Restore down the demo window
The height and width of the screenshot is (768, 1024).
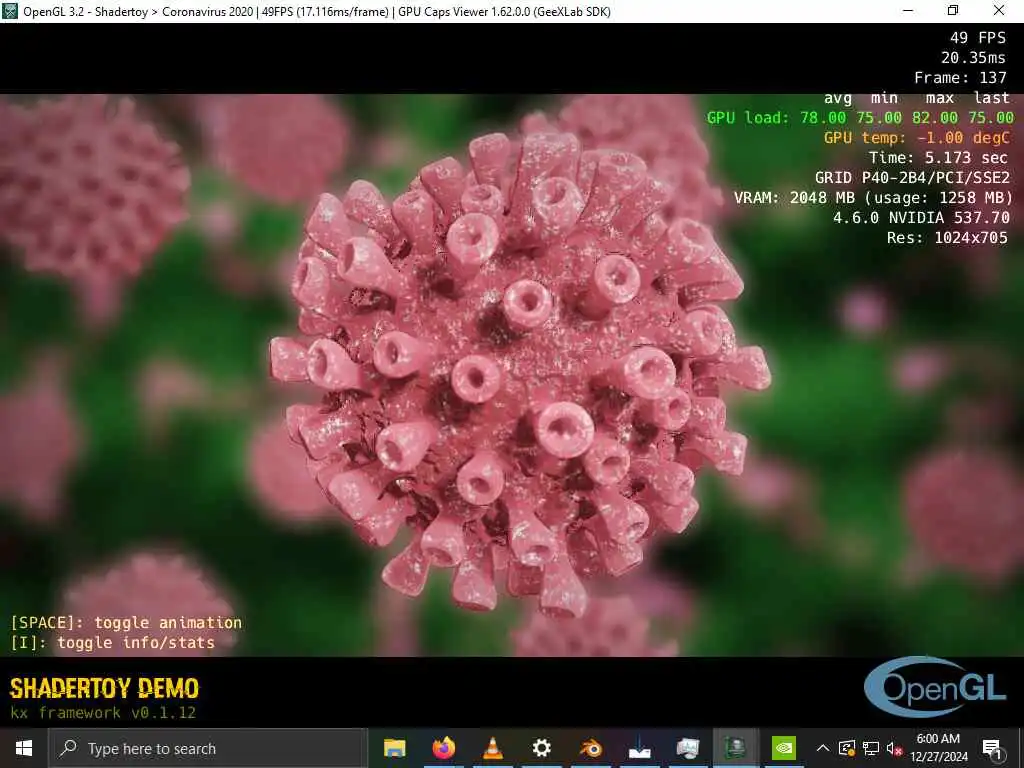tap(953, 11)
